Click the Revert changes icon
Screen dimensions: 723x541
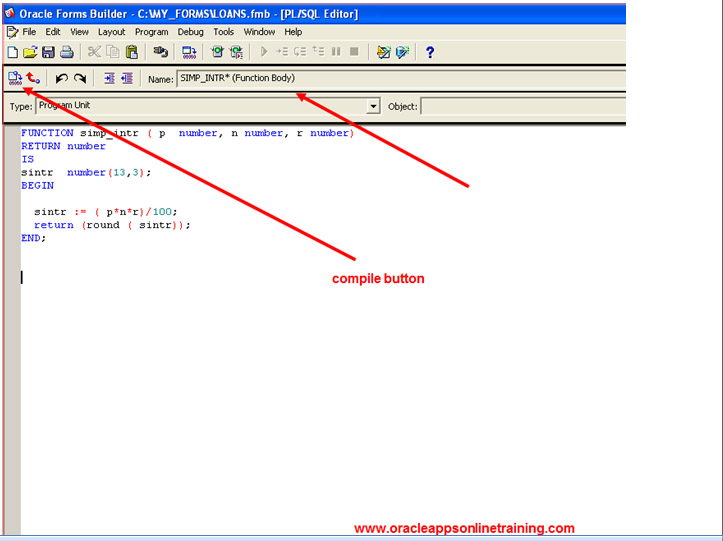33,78
